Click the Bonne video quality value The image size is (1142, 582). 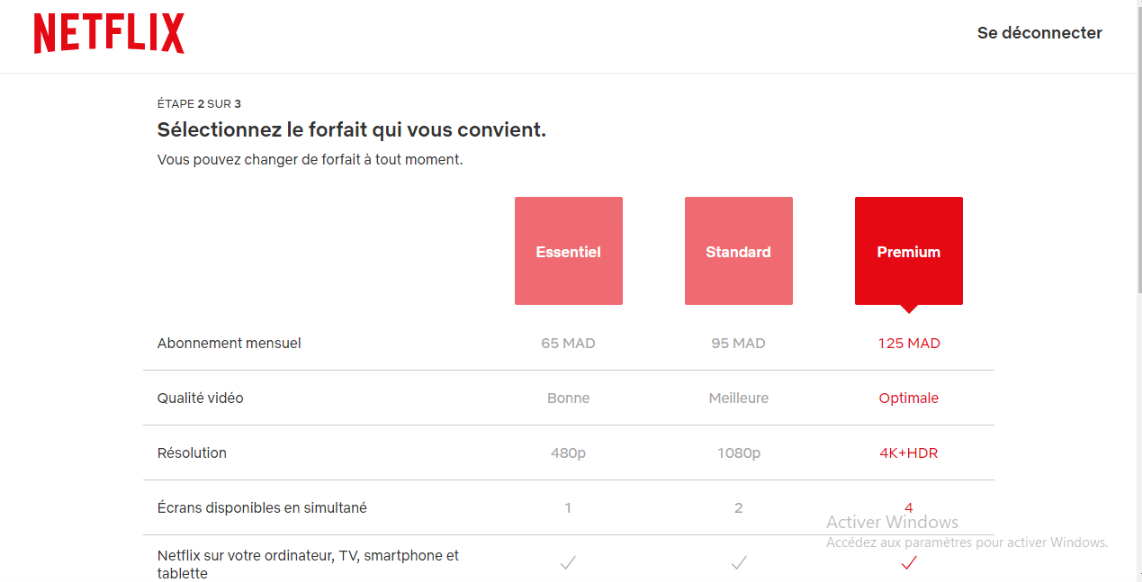pos(568,398)
